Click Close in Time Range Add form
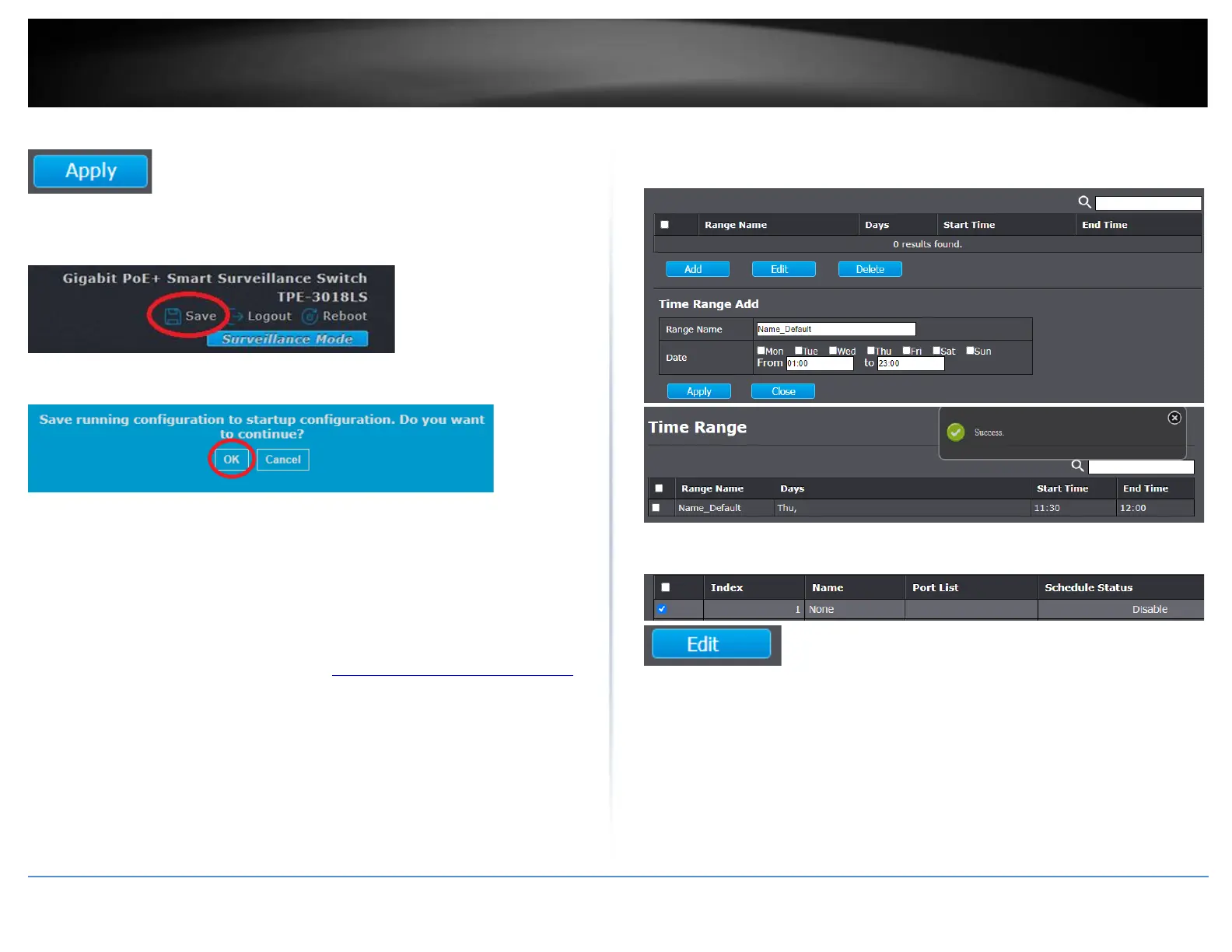 point(783,391)
